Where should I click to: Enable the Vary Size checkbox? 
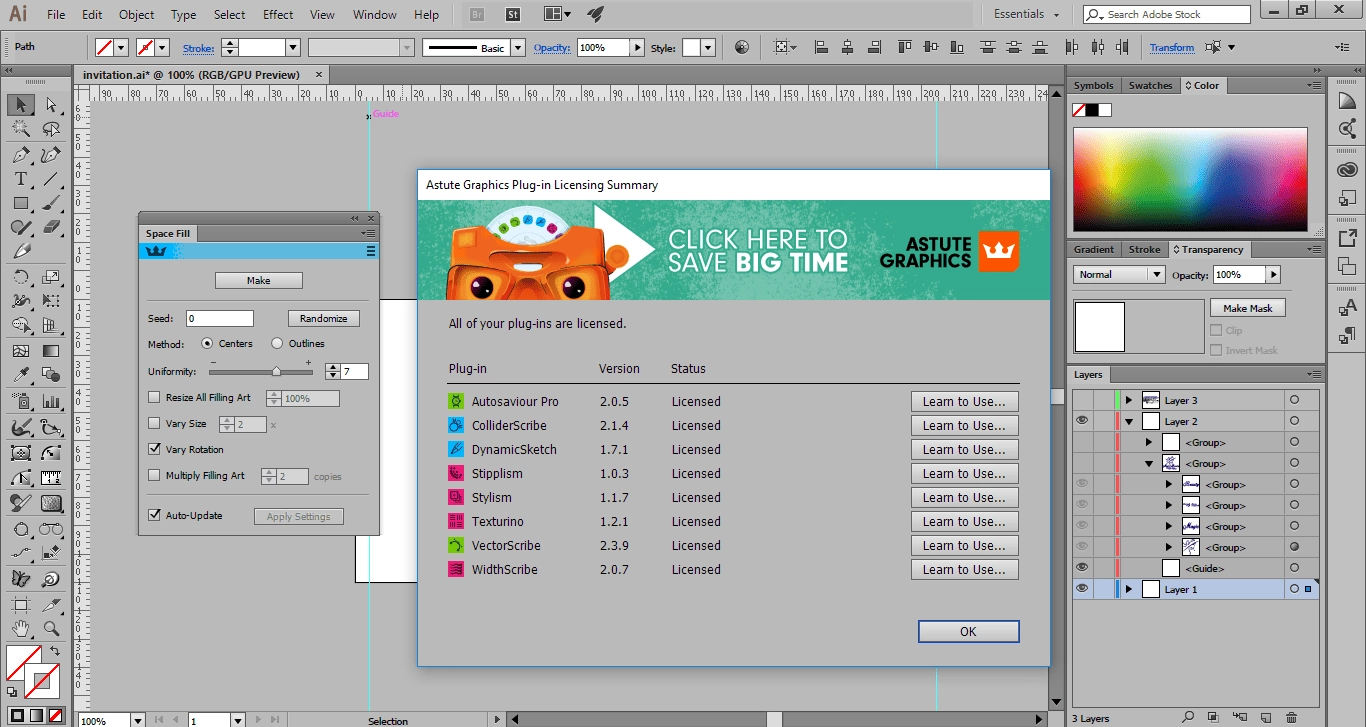tap(154, 423)
